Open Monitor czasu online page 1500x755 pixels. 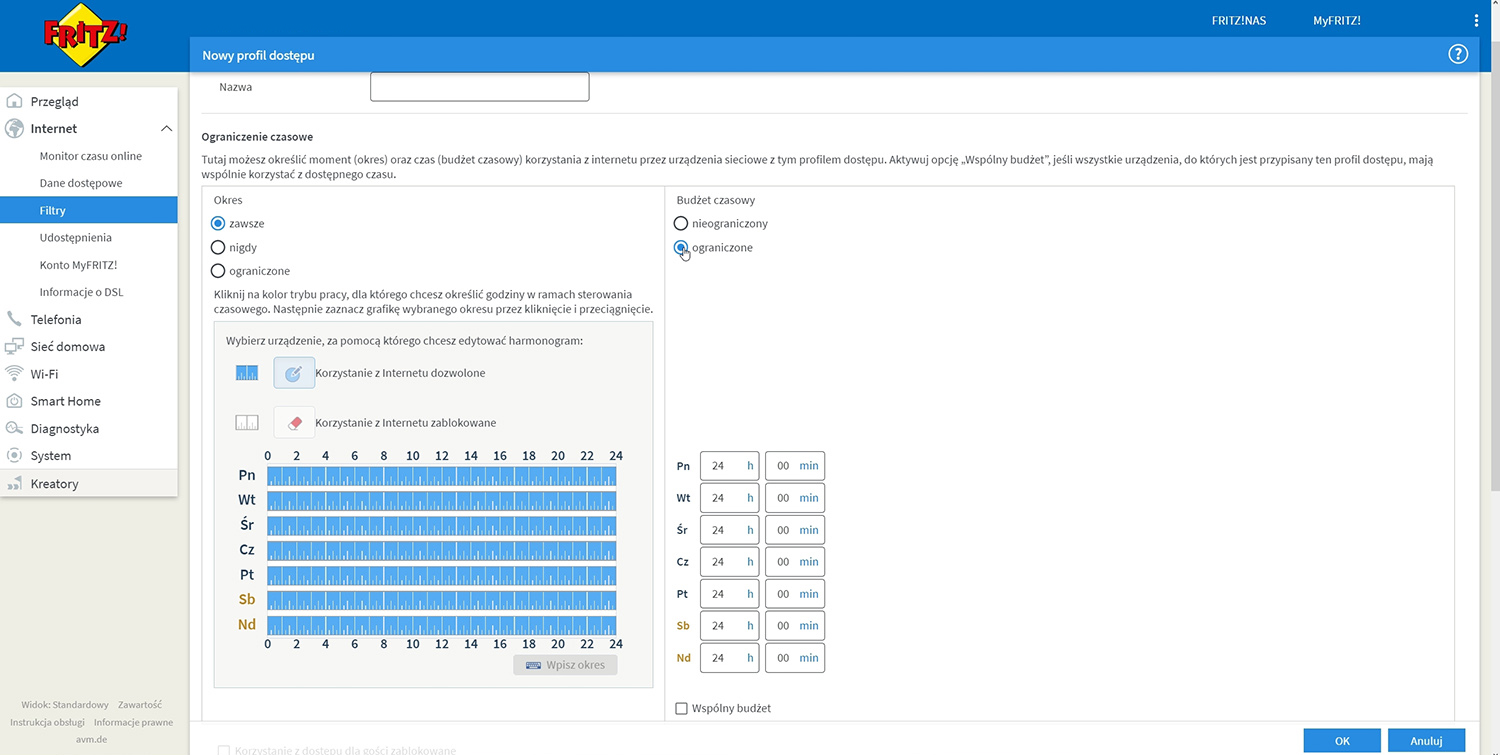90,156
